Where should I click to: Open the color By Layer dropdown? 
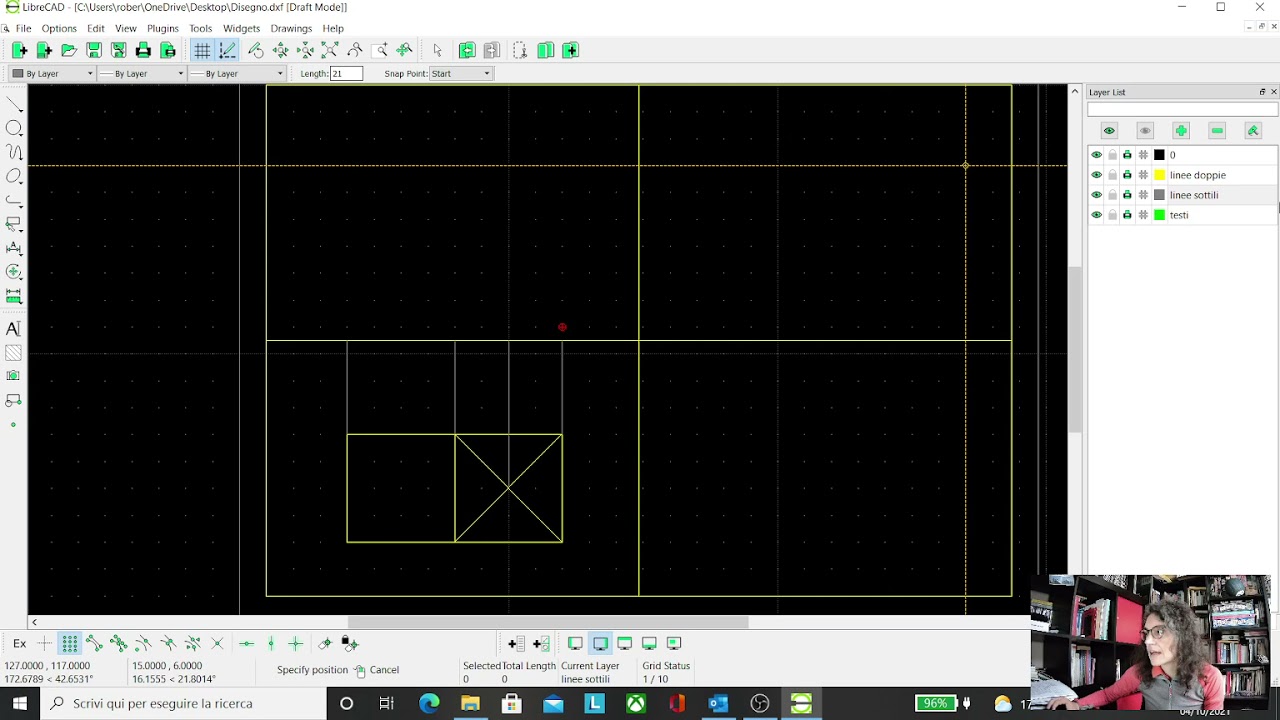tap(52, 73)
